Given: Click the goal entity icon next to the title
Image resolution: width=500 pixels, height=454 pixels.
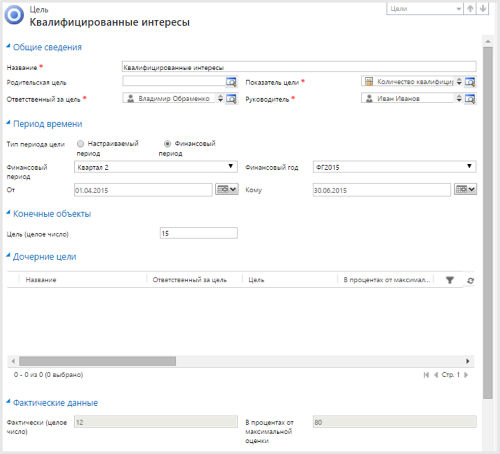Looking at the screenshot, I should point(14,15).
